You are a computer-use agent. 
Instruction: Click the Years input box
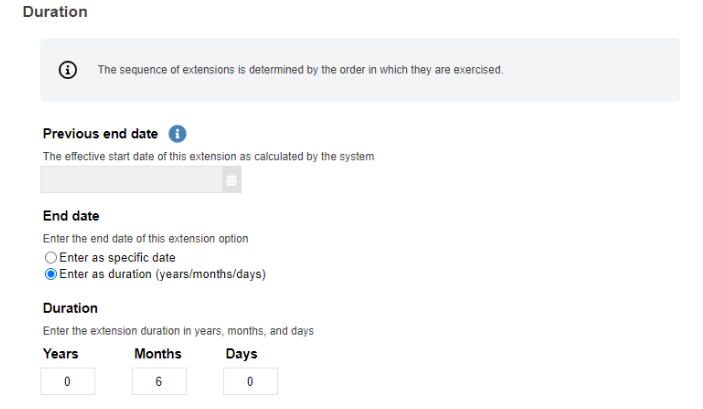click(68, 382)
